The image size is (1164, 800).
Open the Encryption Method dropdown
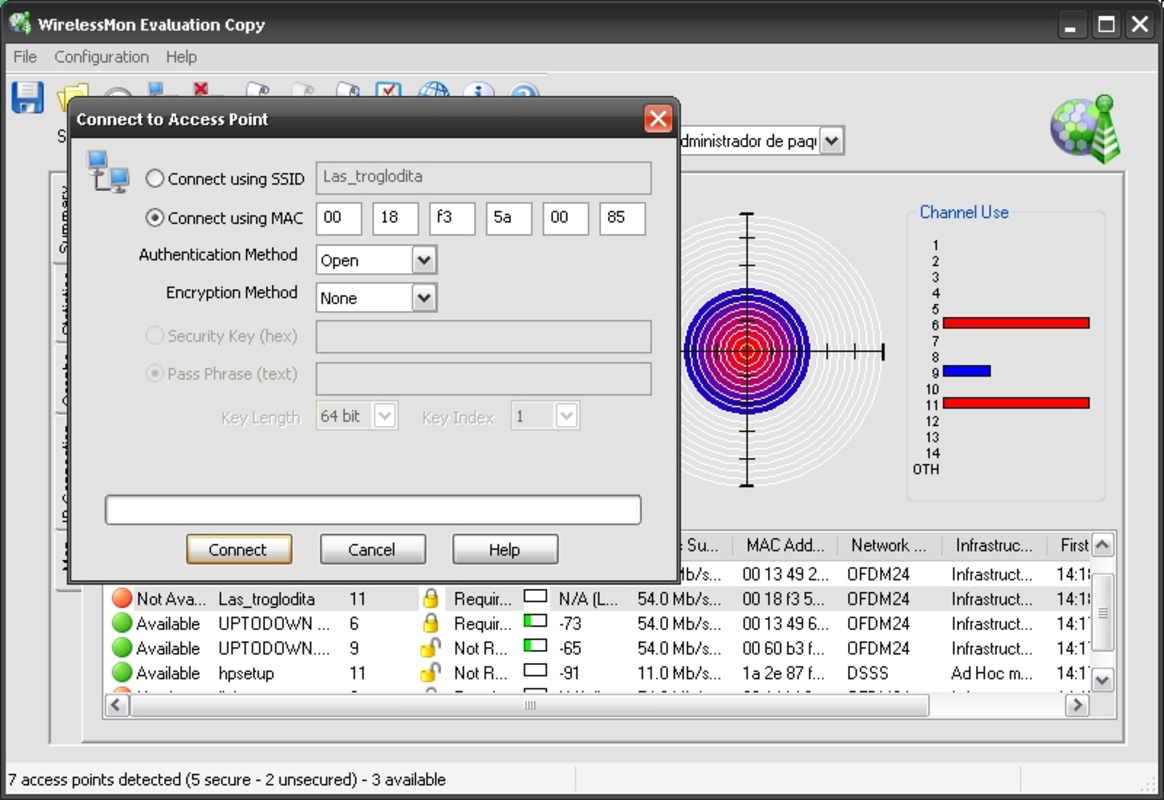coord(424,298)
